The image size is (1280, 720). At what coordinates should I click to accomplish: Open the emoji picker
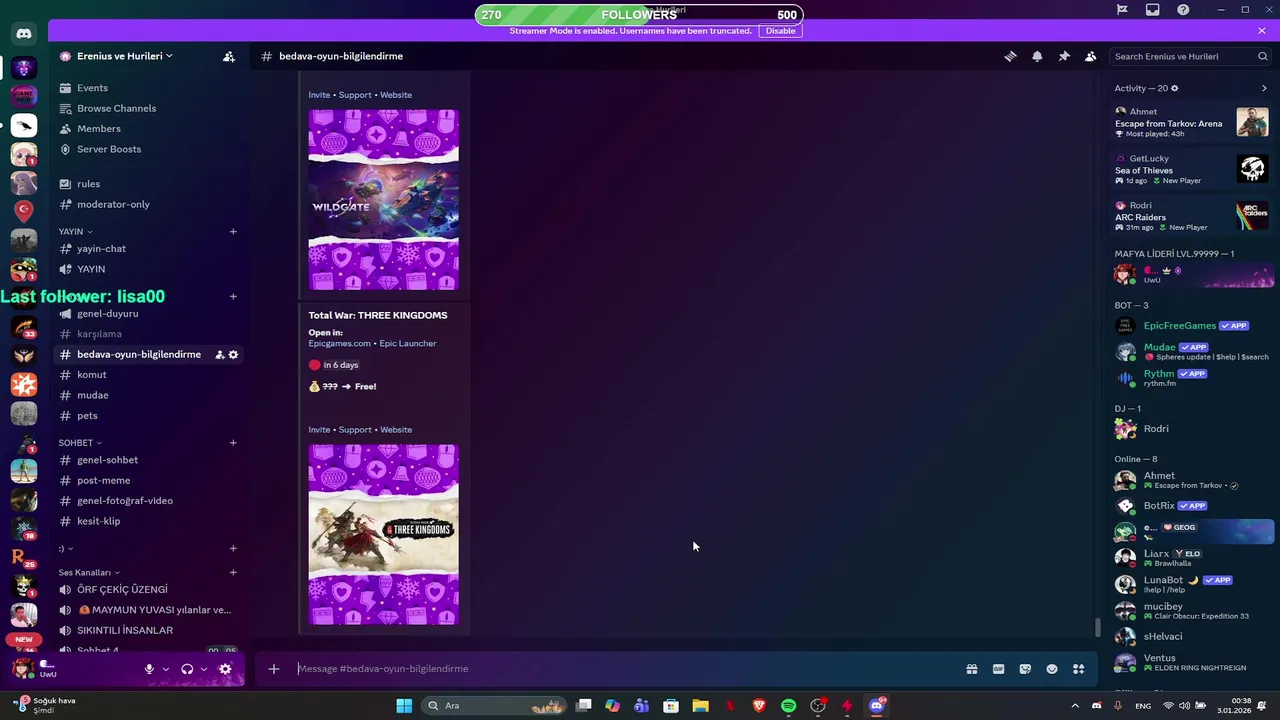(1052, 669)
